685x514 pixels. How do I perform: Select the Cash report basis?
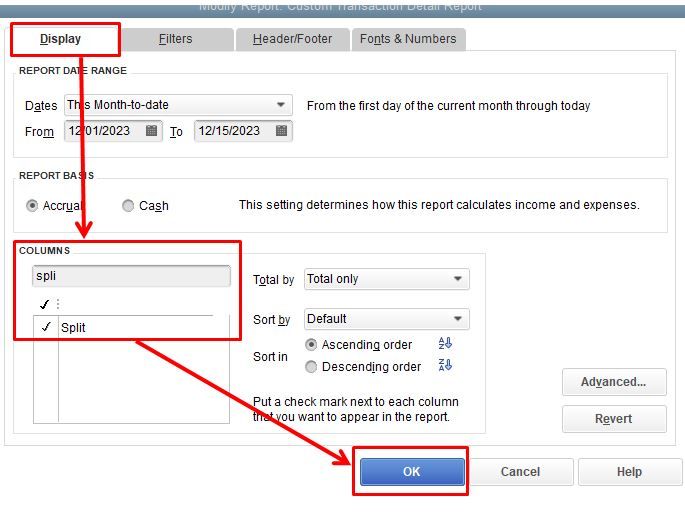pyautogui.click(x=128, y=205)
